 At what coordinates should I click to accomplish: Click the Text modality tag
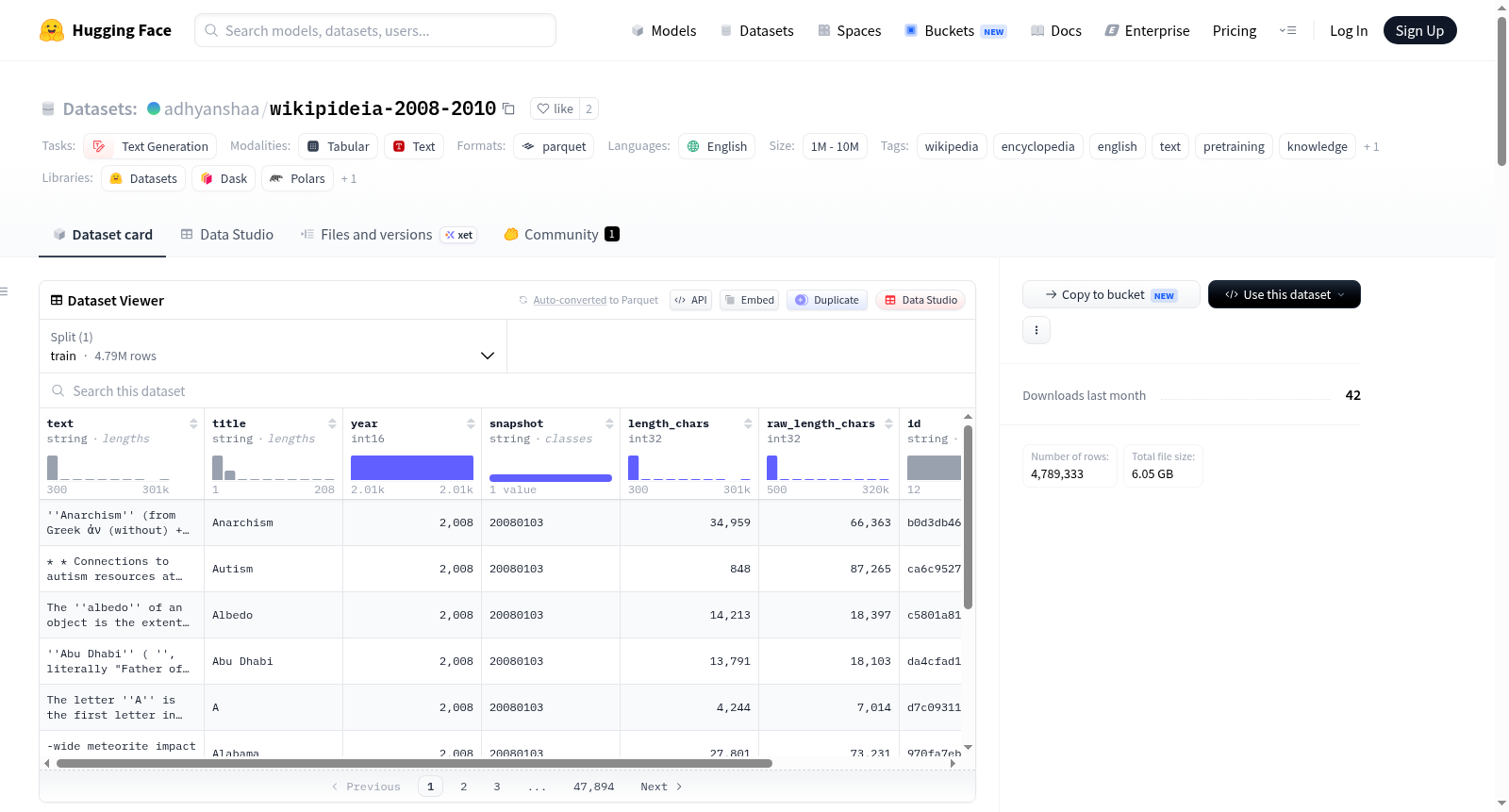coord(414,146)
